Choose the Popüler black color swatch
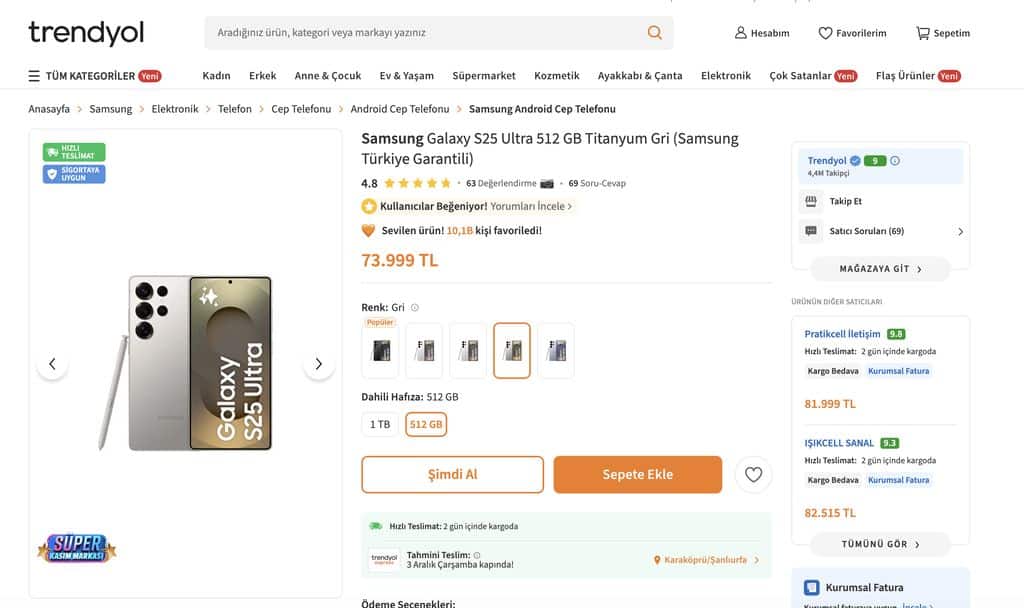 pyautogui.click(x=381, y=351)
